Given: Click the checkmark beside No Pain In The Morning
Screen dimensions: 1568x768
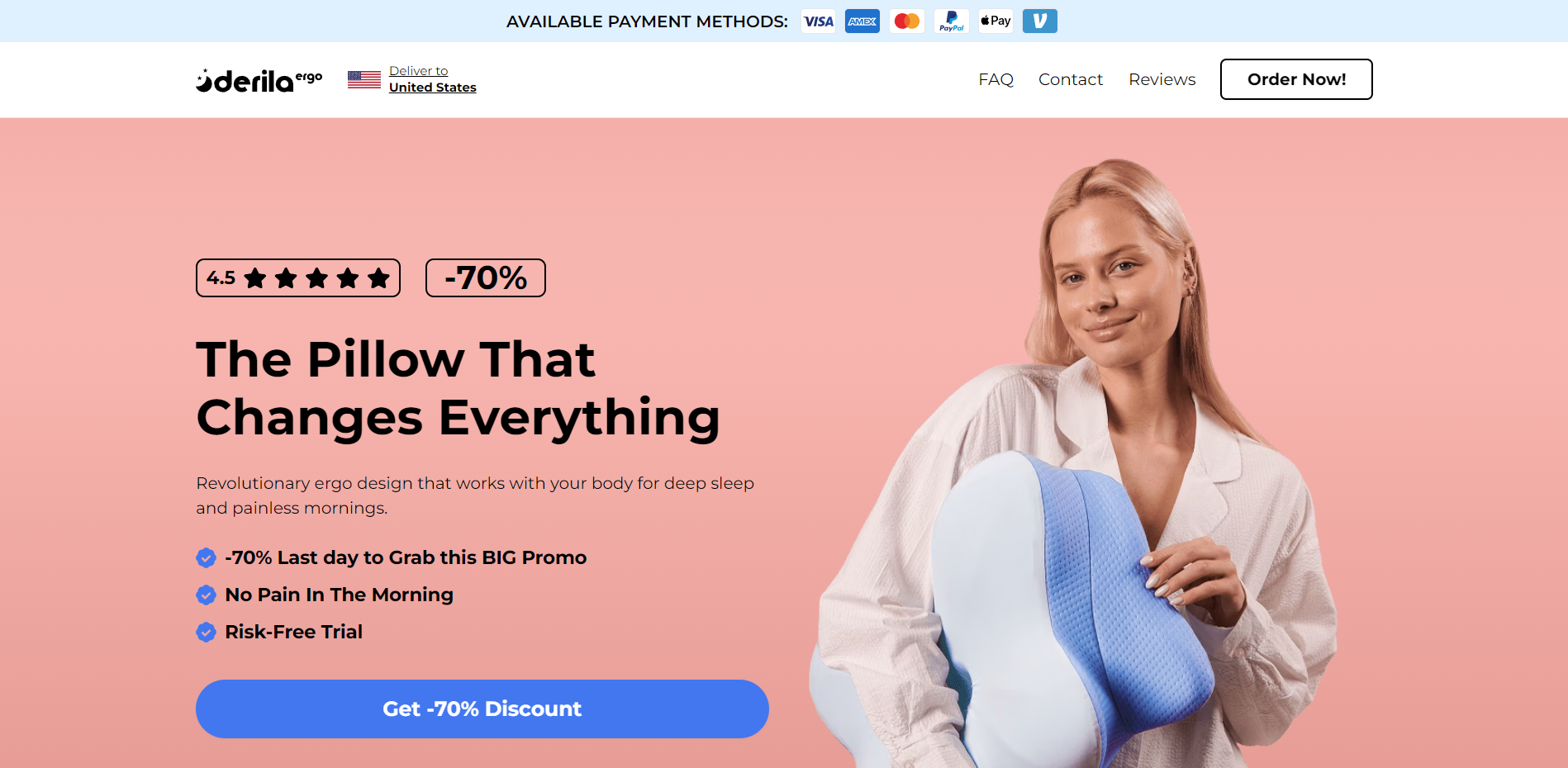Looking at the screenshot, I should (206, 595).
